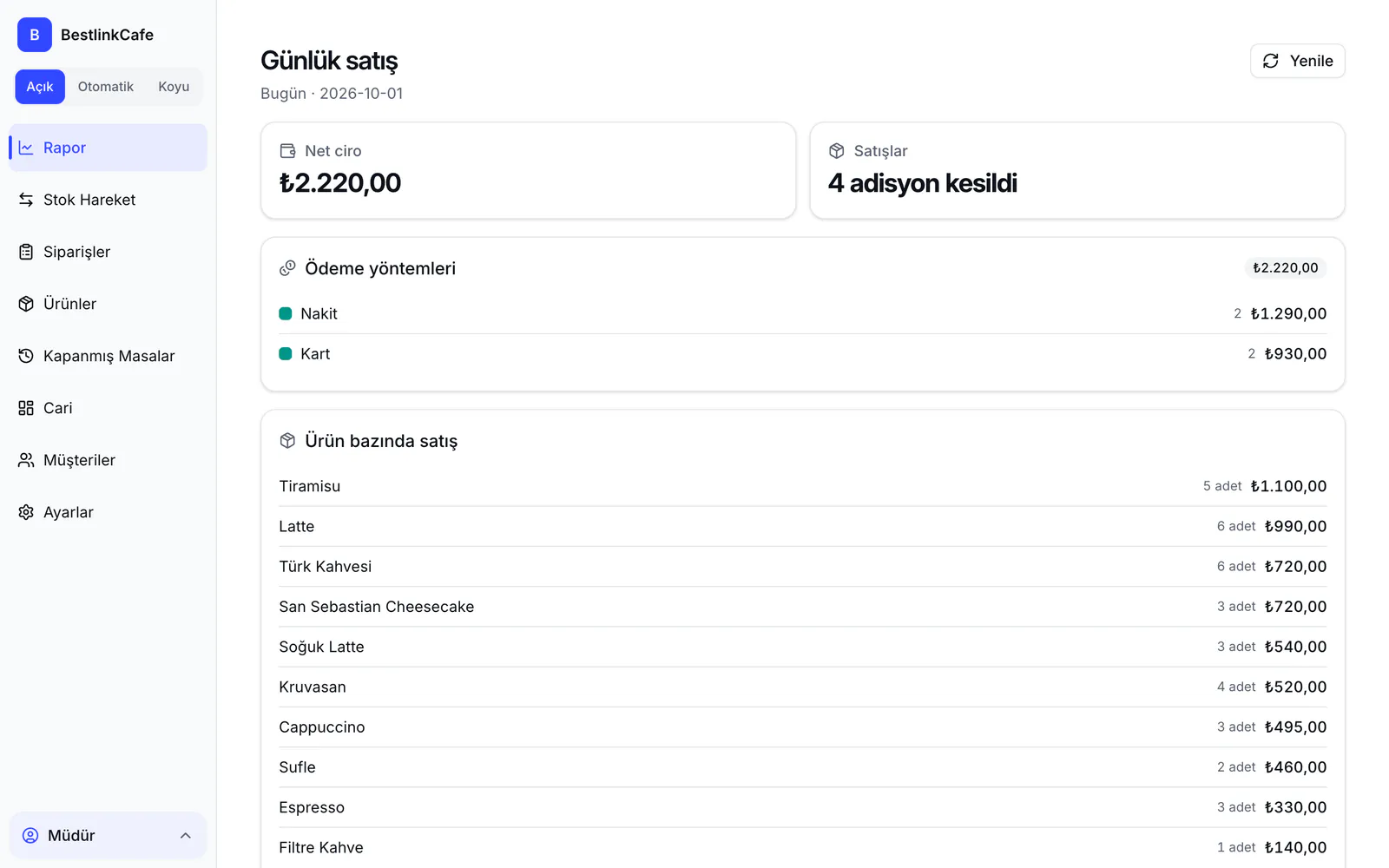Click the Tiramisu sales row

803,486
